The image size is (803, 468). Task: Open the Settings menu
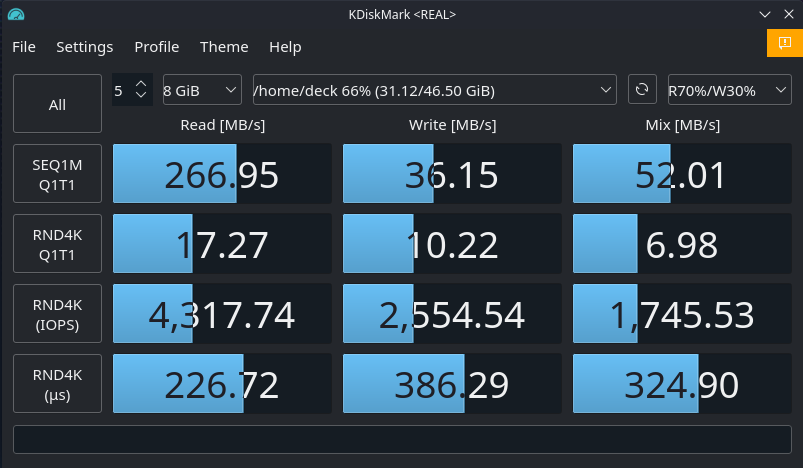coord(84,47)
